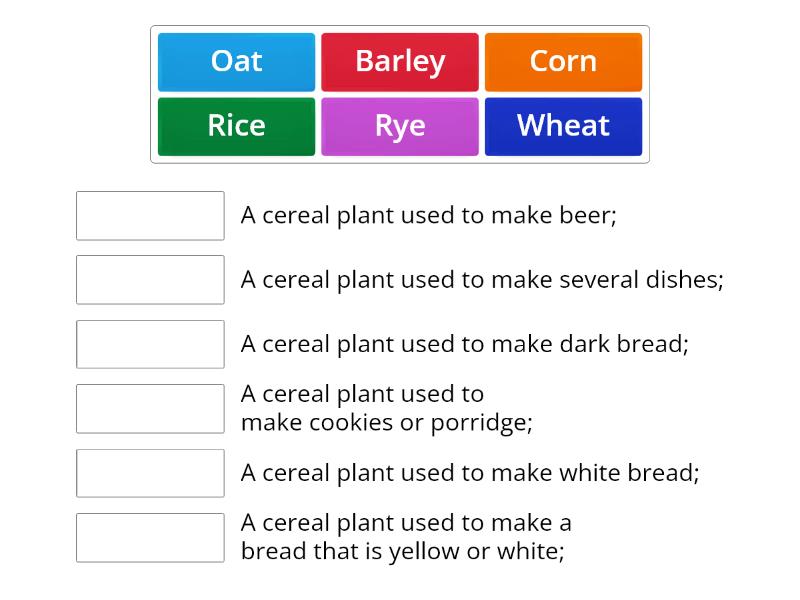The height and width of the screenshot is (600, 800).
Task: Click the blank box beside cookies or porridge
Action: (x=150, y=409)
